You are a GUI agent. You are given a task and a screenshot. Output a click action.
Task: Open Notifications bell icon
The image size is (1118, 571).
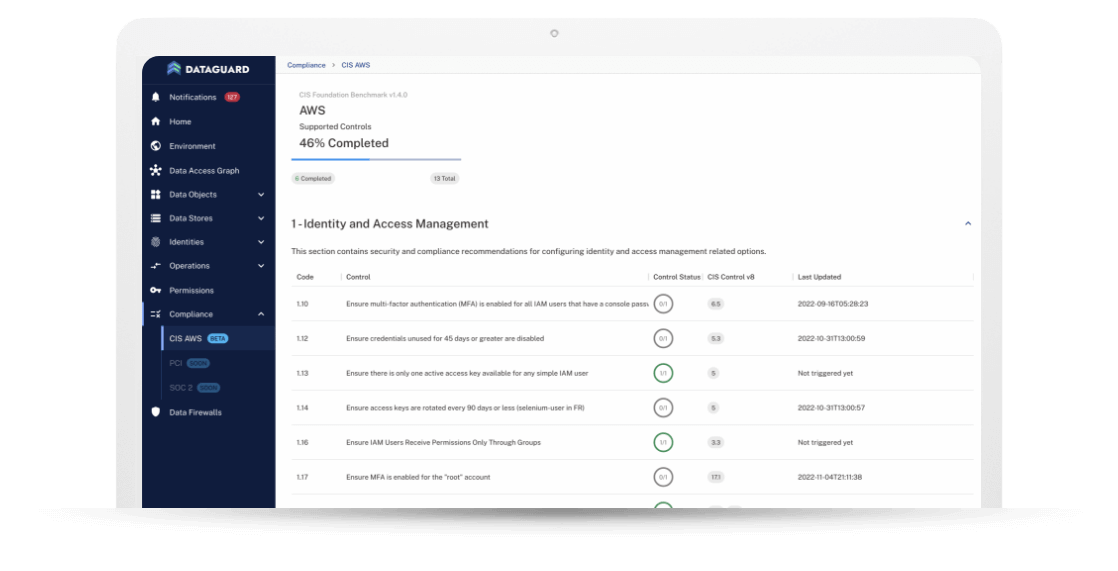(155, 97)
